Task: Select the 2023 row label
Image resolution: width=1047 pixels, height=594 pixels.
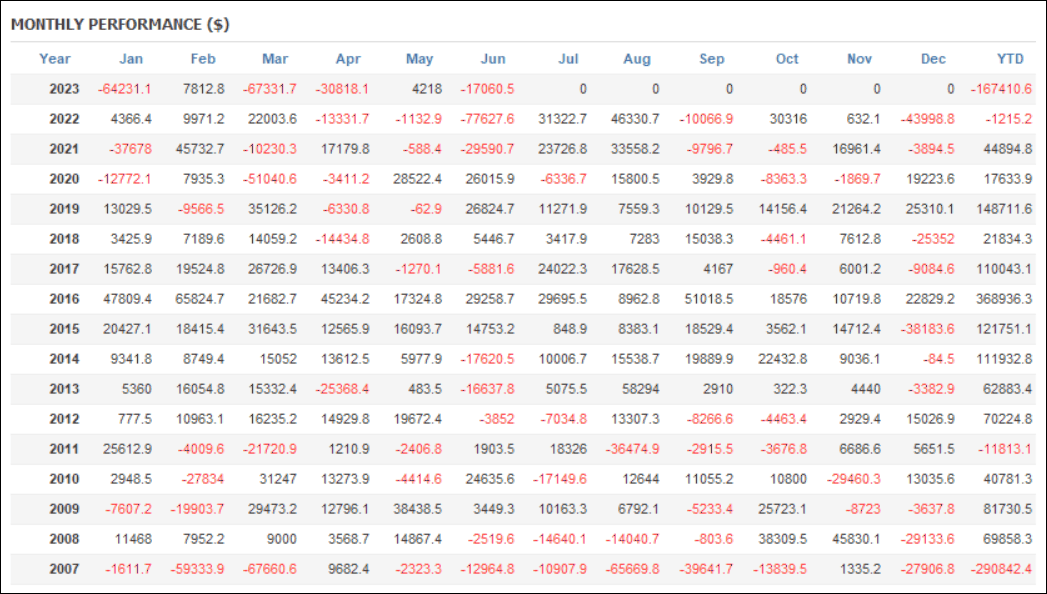Action: point(64,89)
